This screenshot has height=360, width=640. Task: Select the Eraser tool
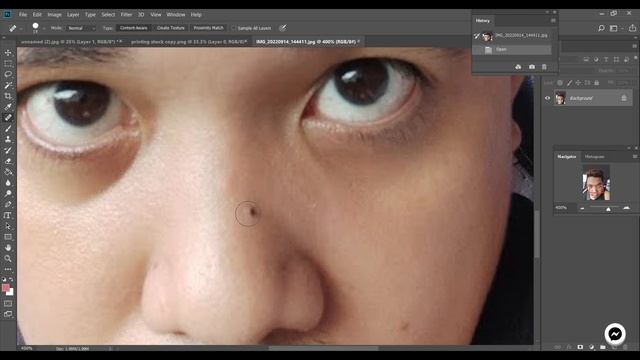[x=8, y=161]
